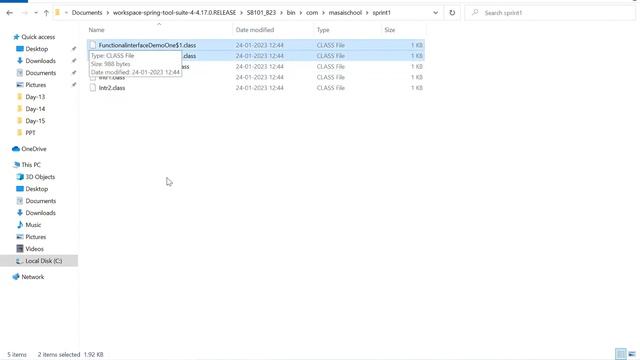Click the This PC computer icon
640x360 pixels.
tap(16, 165)
